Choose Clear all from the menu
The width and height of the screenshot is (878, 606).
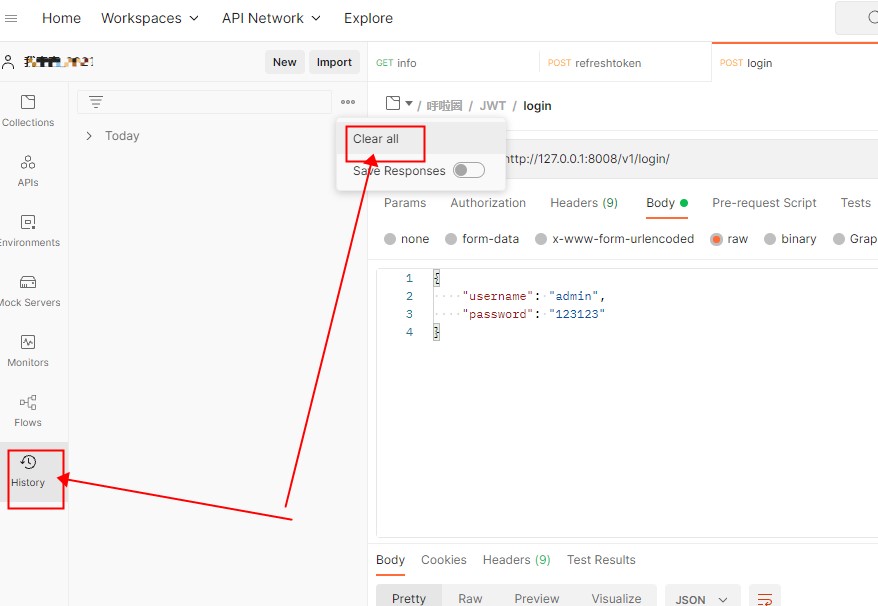[376, 139]
